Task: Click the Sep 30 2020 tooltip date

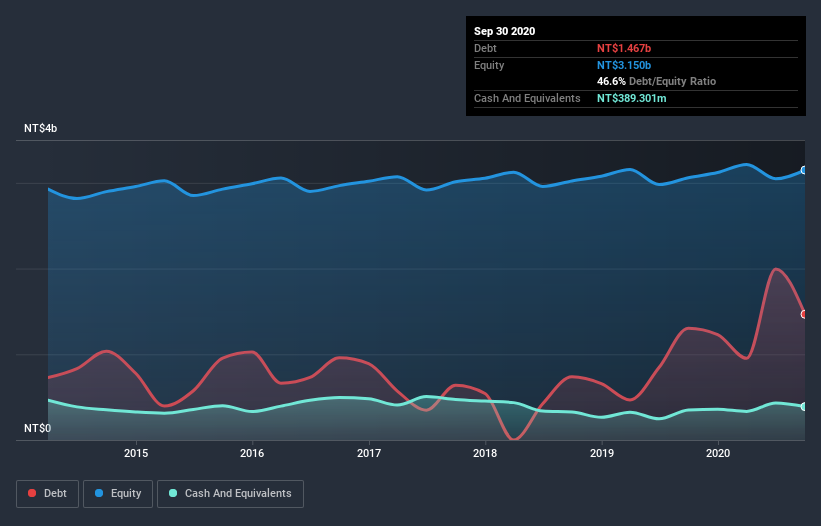Action: pos(504,31)
